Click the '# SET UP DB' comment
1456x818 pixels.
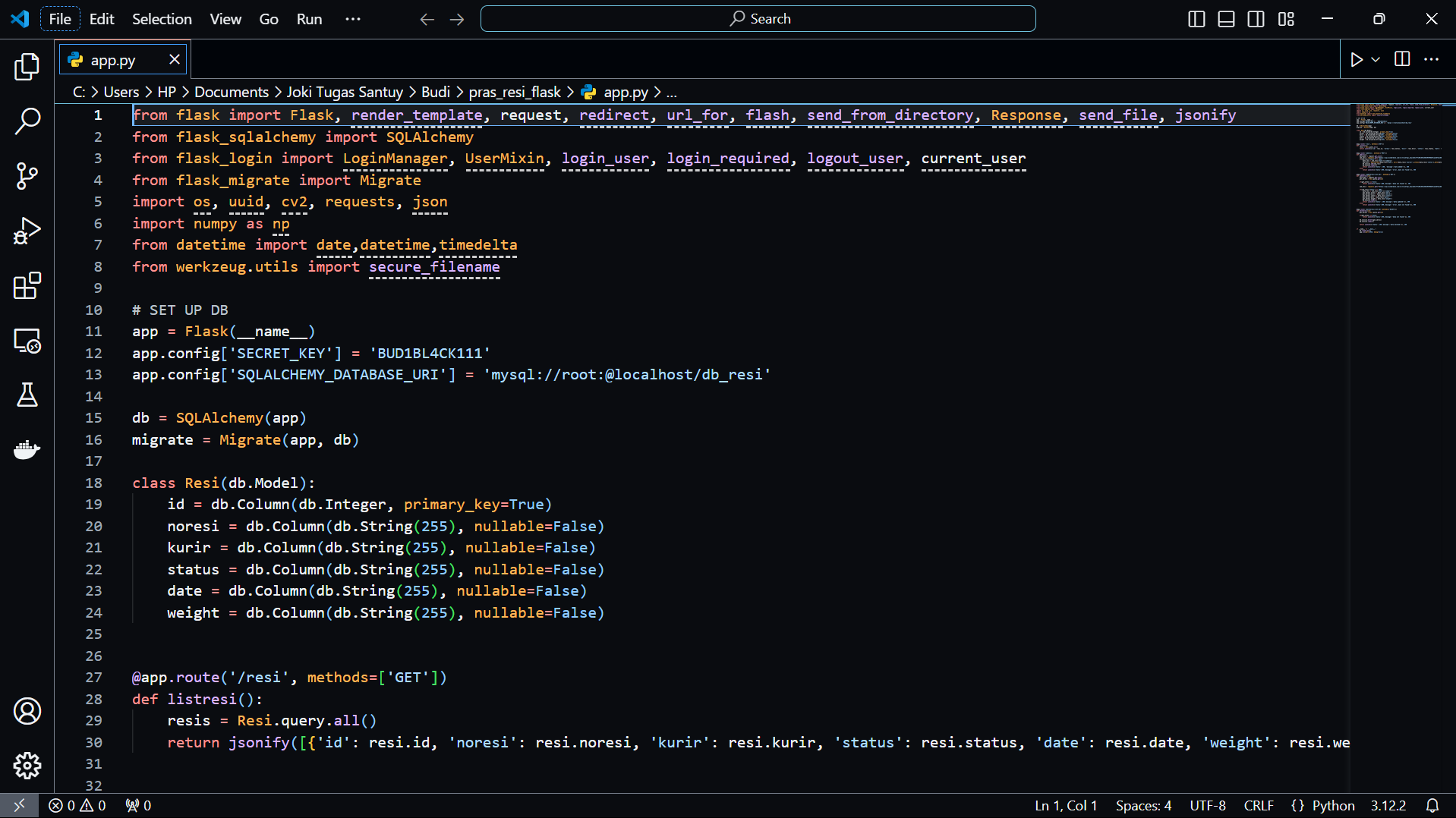point(180,310)
